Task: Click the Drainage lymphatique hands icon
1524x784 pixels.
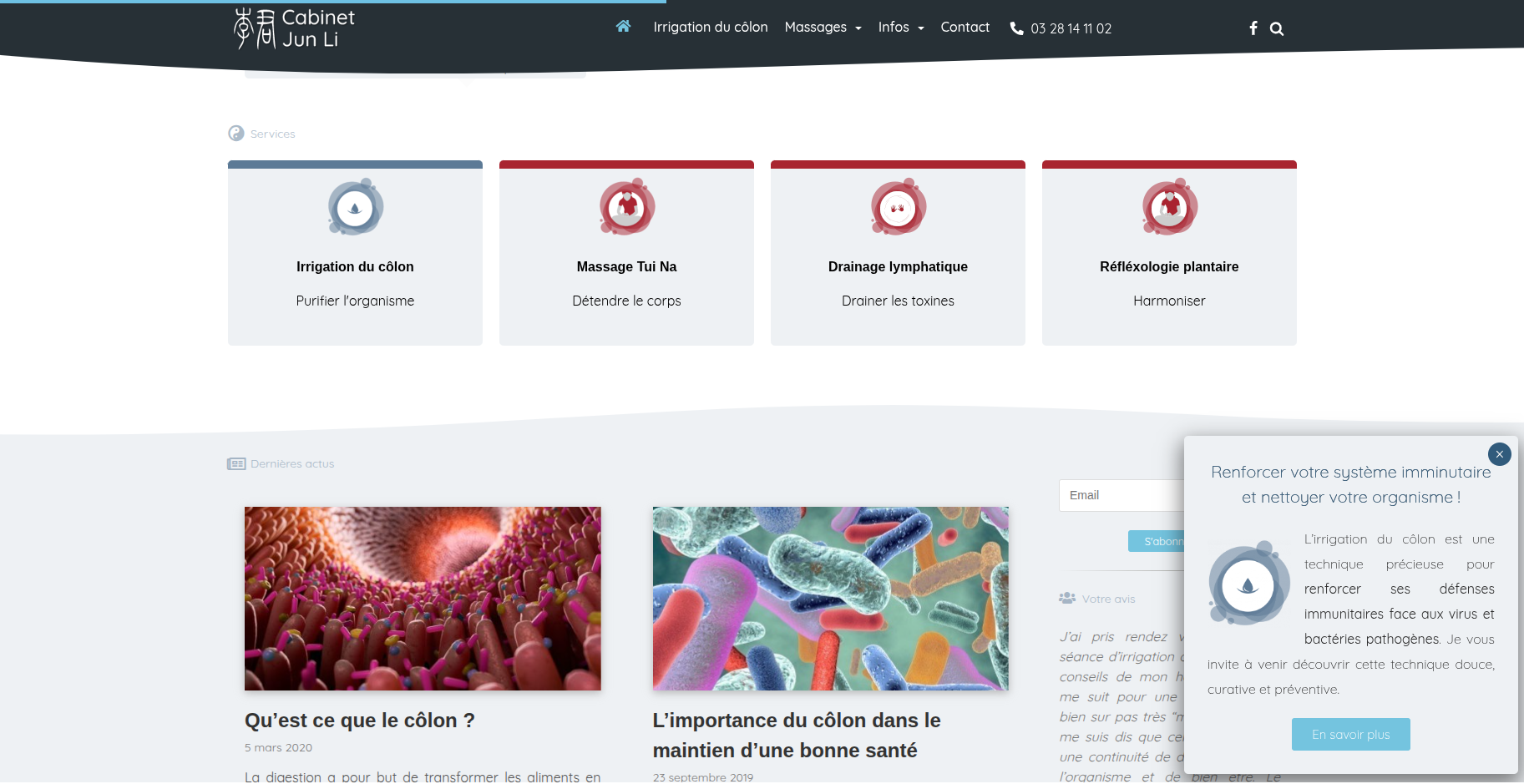Action: coord(898,208)
